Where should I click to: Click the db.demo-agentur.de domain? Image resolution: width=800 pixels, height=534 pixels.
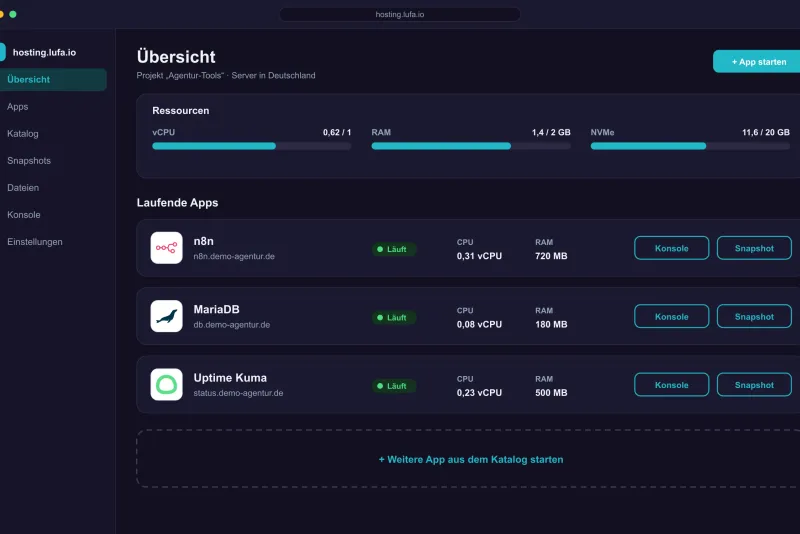pos(232,324)
